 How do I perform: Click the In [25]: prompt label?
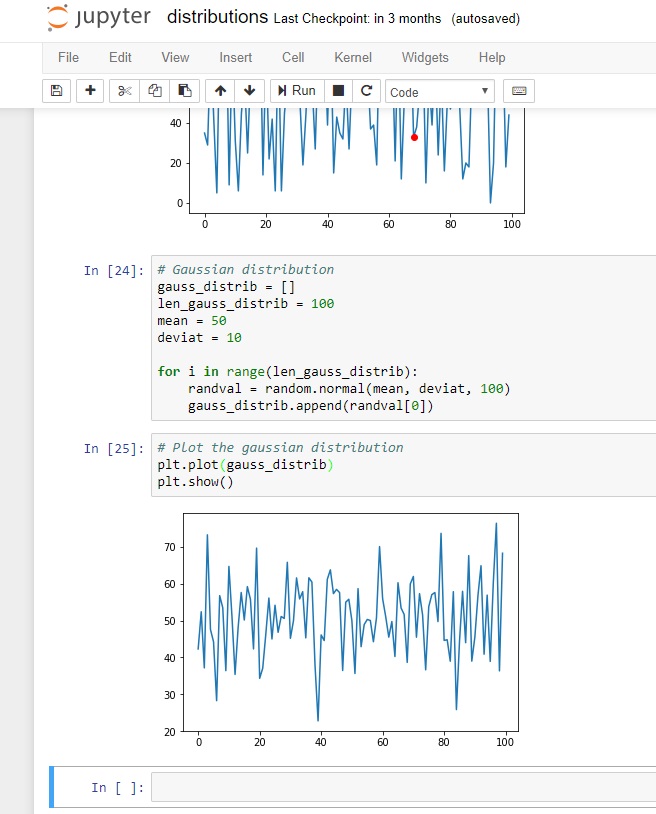coord(114,449)
